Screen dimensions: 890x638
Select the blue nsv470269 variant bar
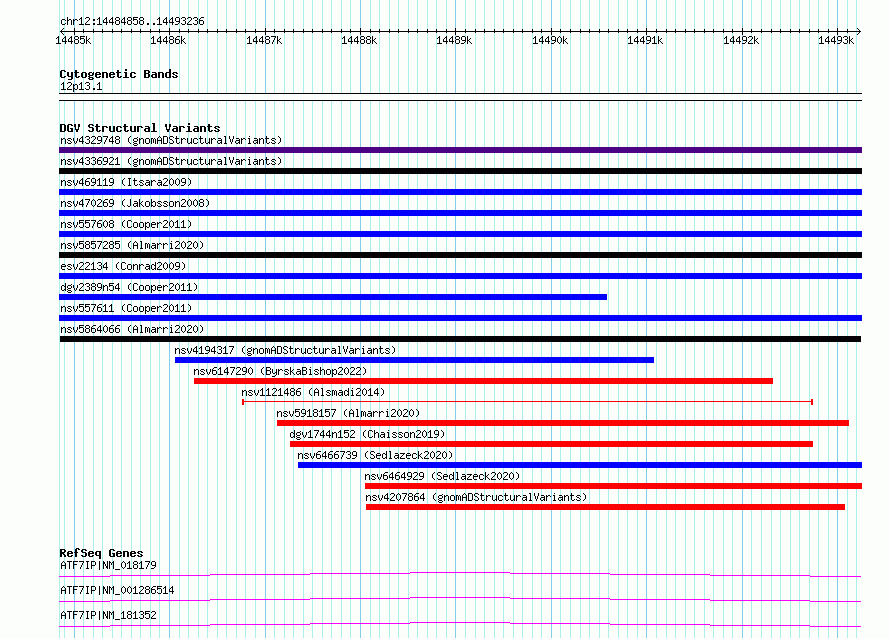pos(460,213)
